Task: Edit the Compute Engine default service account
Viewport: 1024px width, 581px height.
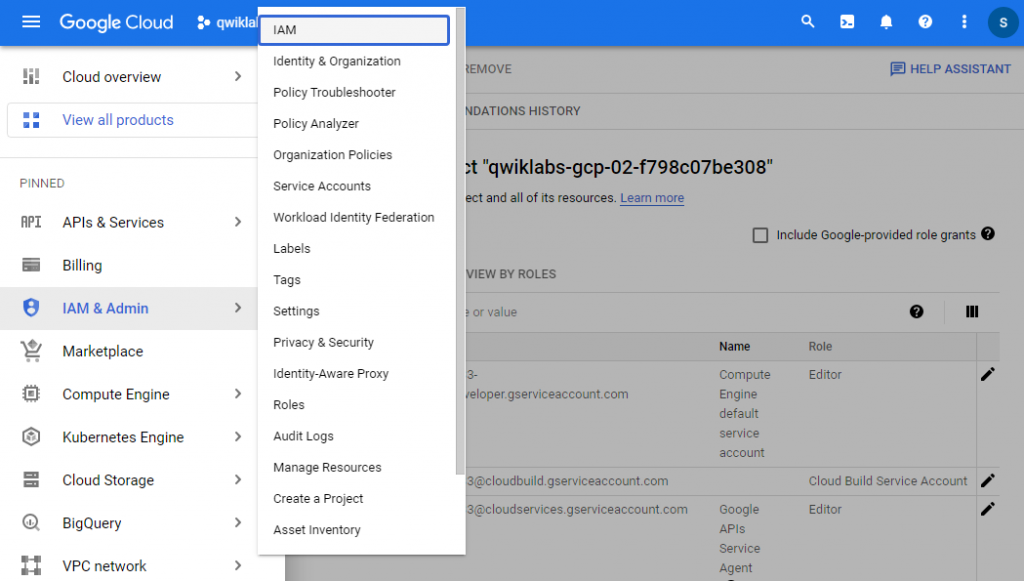Action: (987, 374)
